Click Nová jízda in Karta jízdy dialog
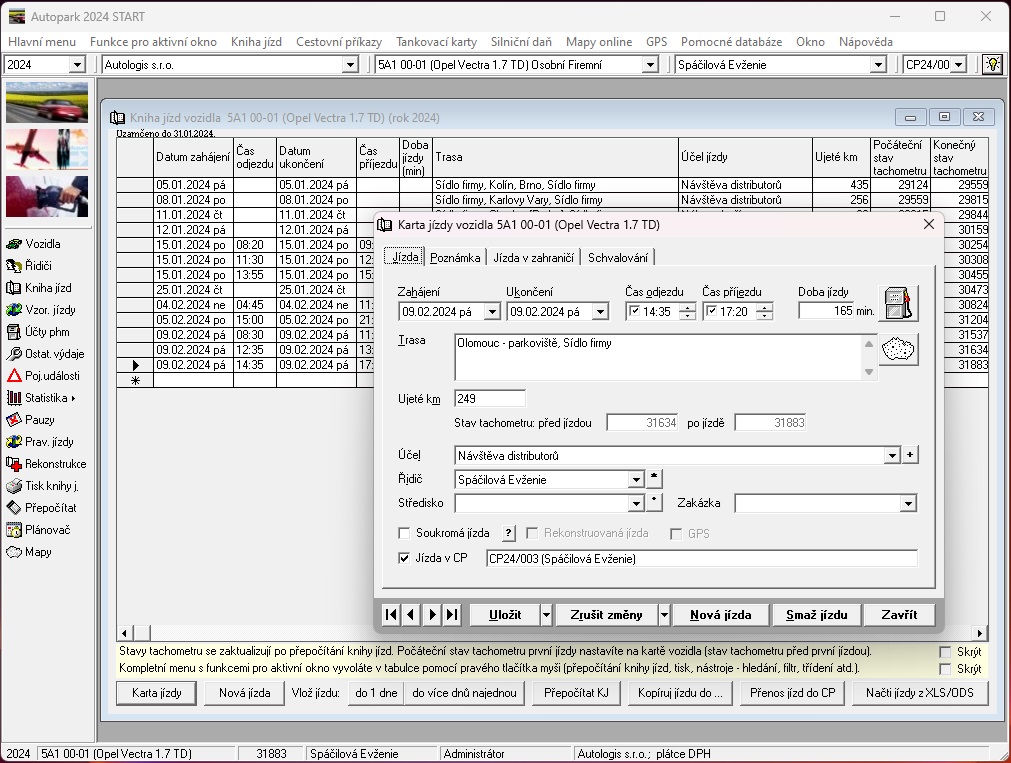 click(720, 615)
